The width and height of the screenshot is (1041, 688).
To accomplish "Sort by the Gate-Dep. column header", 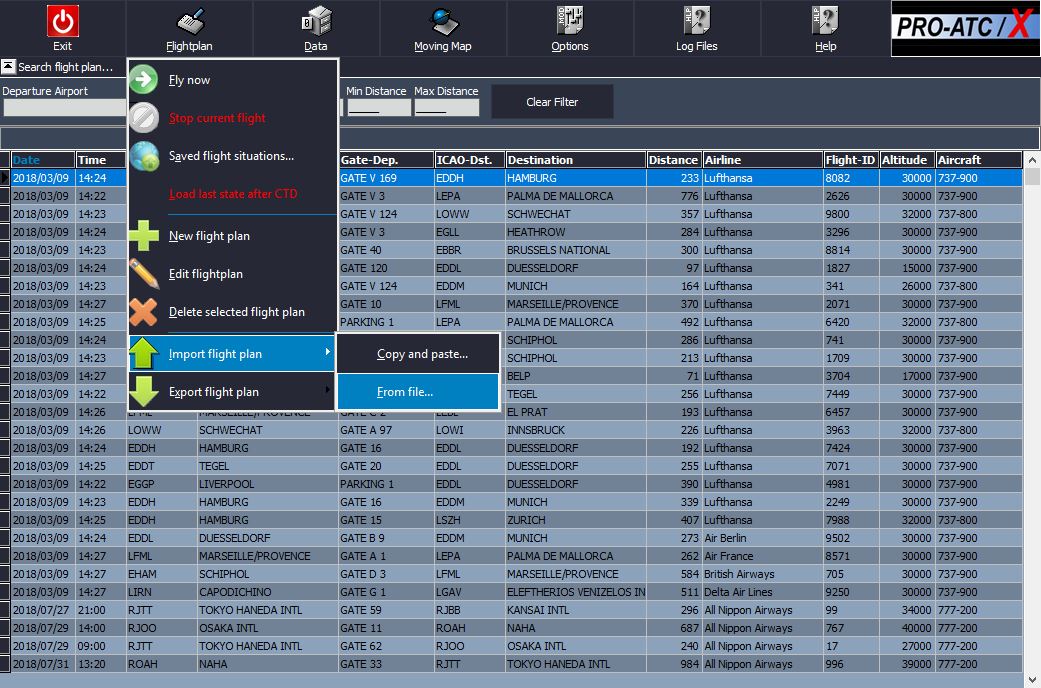I will 386,160.
